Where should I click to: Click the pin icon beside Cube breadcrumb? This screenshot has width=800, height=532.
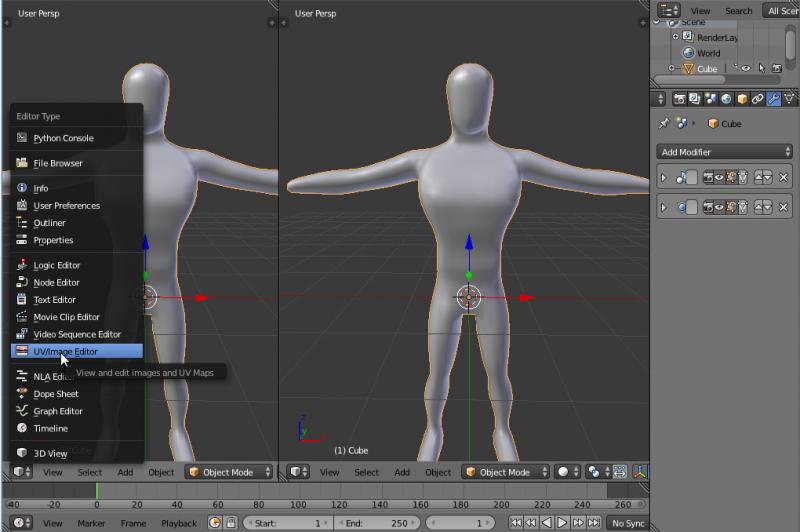coord(664,124)
